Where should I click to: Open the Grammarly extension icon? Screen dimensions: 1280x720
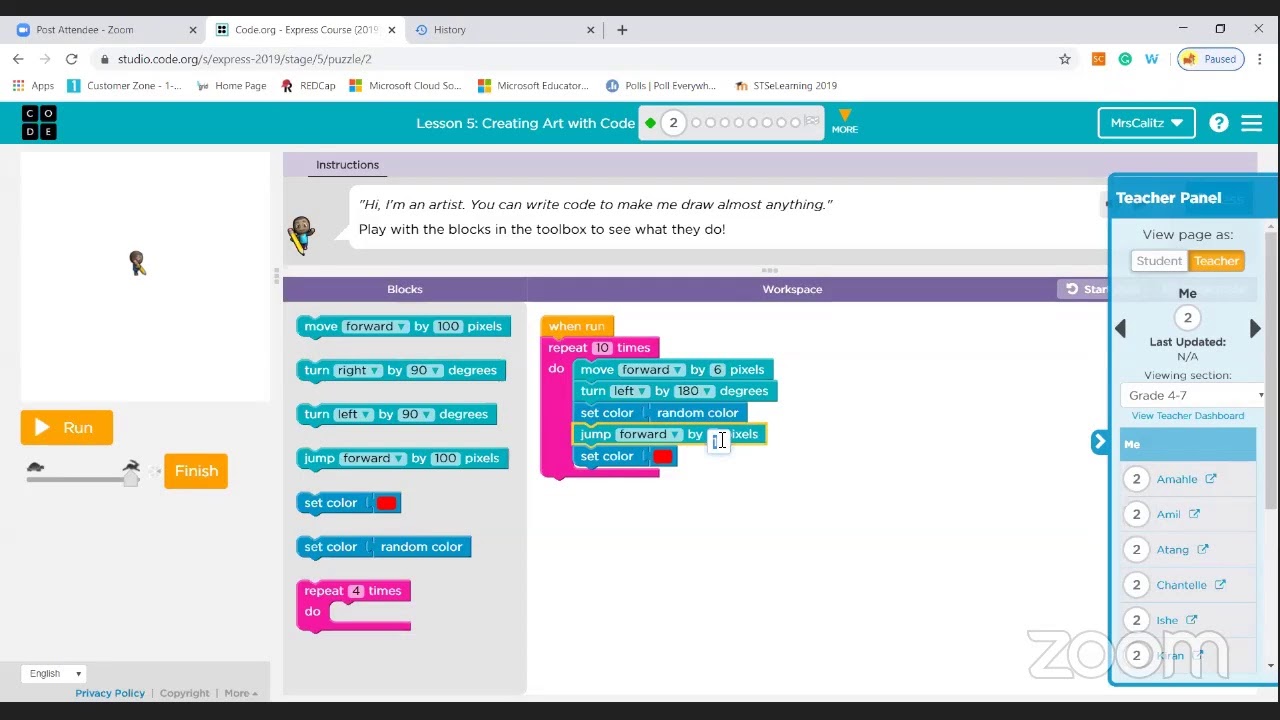click(1125, 59)
